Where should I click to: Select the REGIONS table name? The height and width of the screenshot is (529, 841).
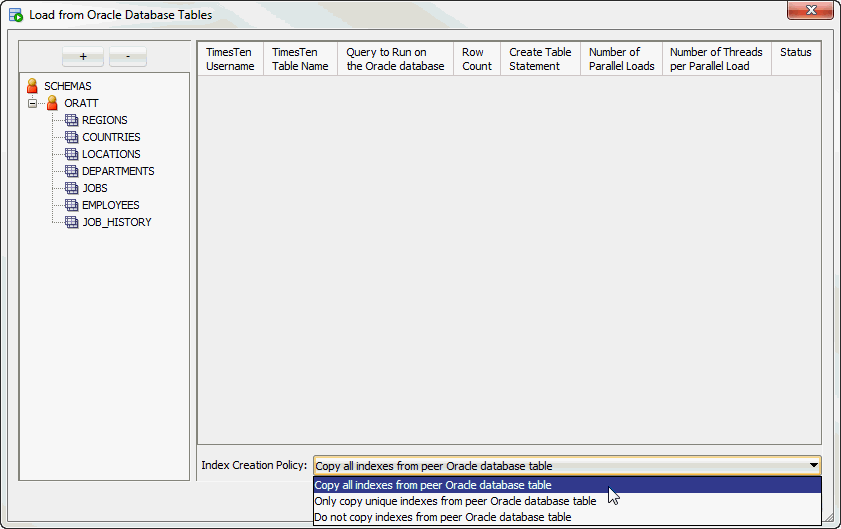point(105,120)
